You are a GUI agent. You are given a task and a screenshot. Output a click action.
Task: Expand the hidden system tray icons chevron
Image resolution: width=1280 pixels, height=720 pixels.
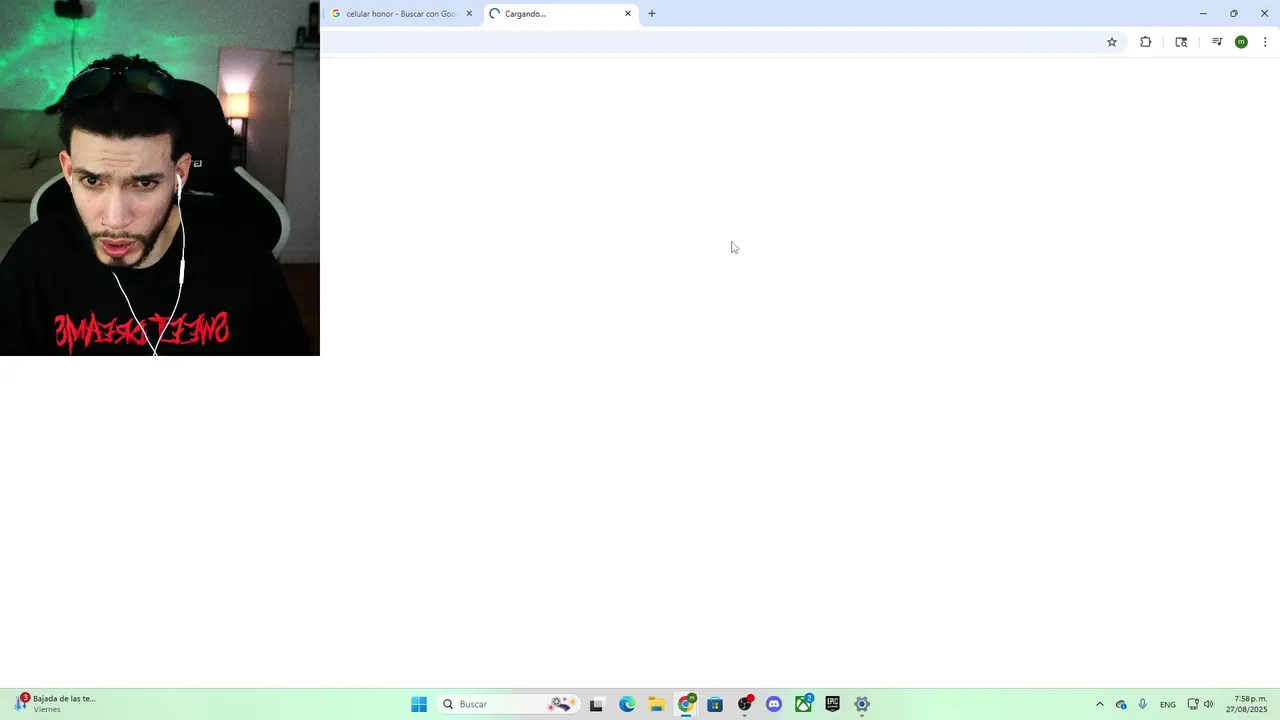click(1100, 704)
